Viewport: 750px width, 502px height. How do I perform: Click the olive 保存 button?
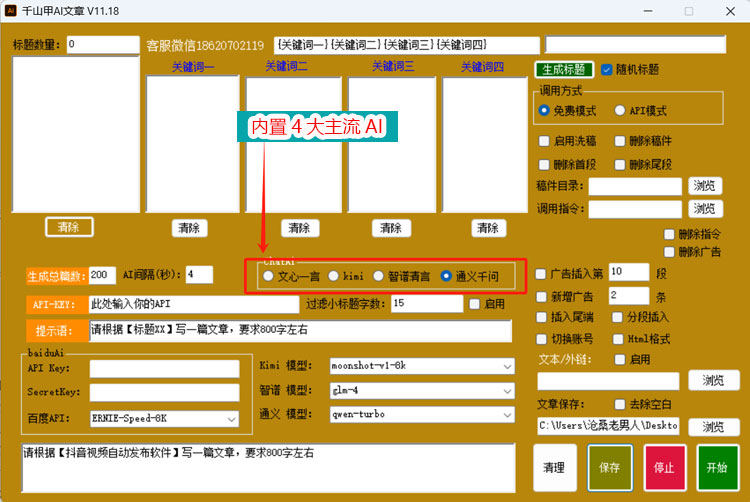[610, 467]
